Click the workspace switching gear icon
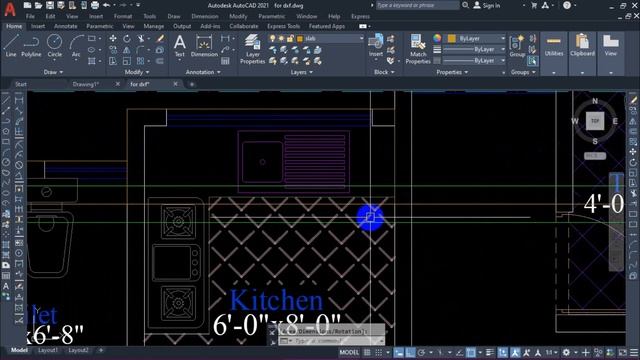640x360 pixels. click(566, 352)
